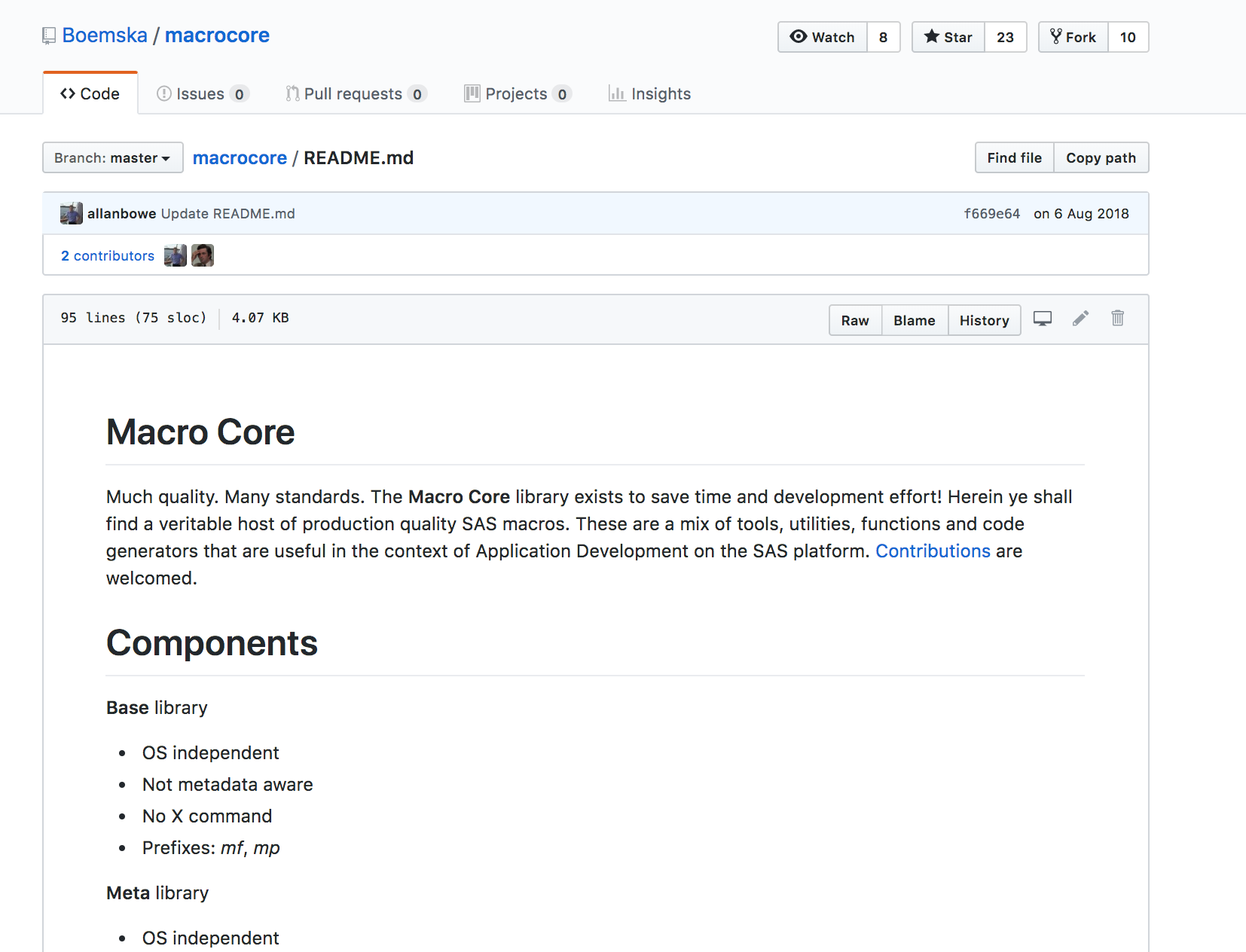Click the '4.07 KB' file size

(x=260, y=318)
